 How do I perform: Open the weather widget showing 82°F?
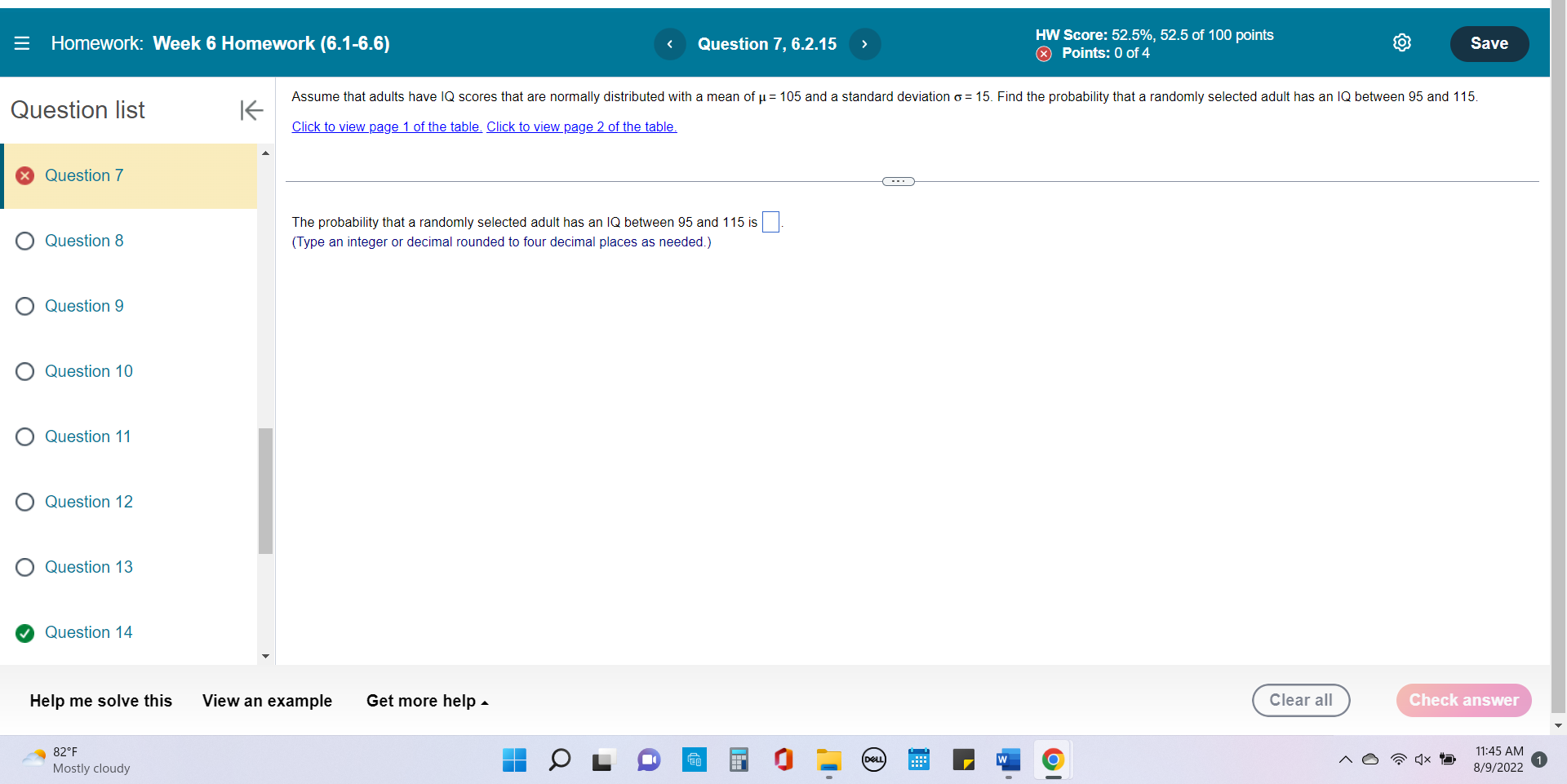(x=76, y=760)
